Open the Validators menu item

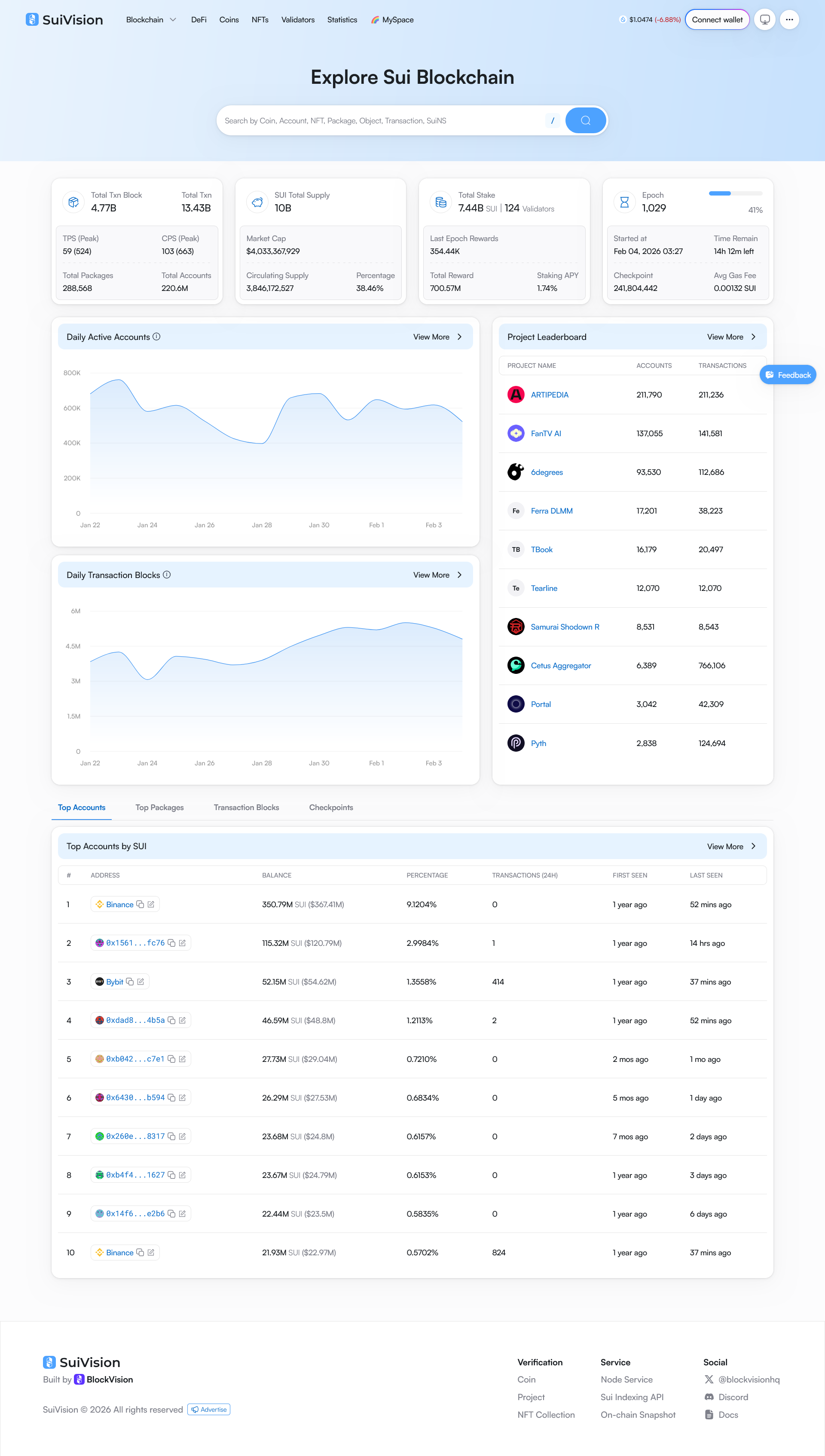point(297,20)
